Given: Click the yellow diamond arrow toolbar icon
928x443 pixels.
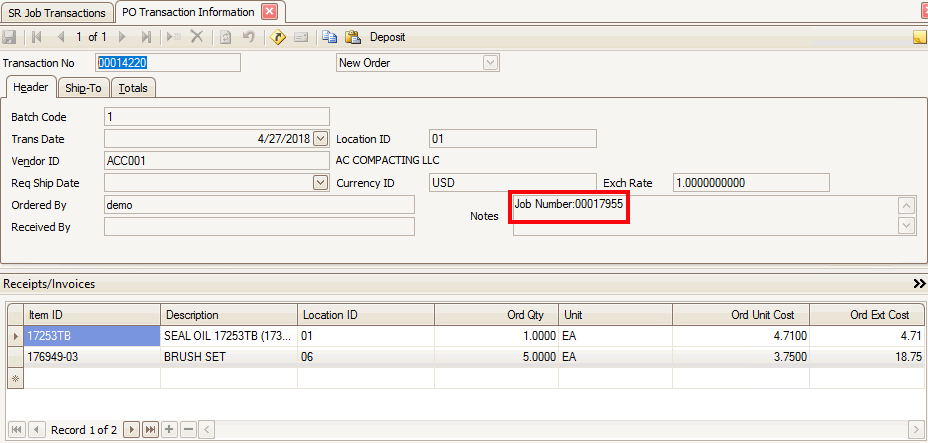Looking at the screenshot, I should [x=278, y=37].
